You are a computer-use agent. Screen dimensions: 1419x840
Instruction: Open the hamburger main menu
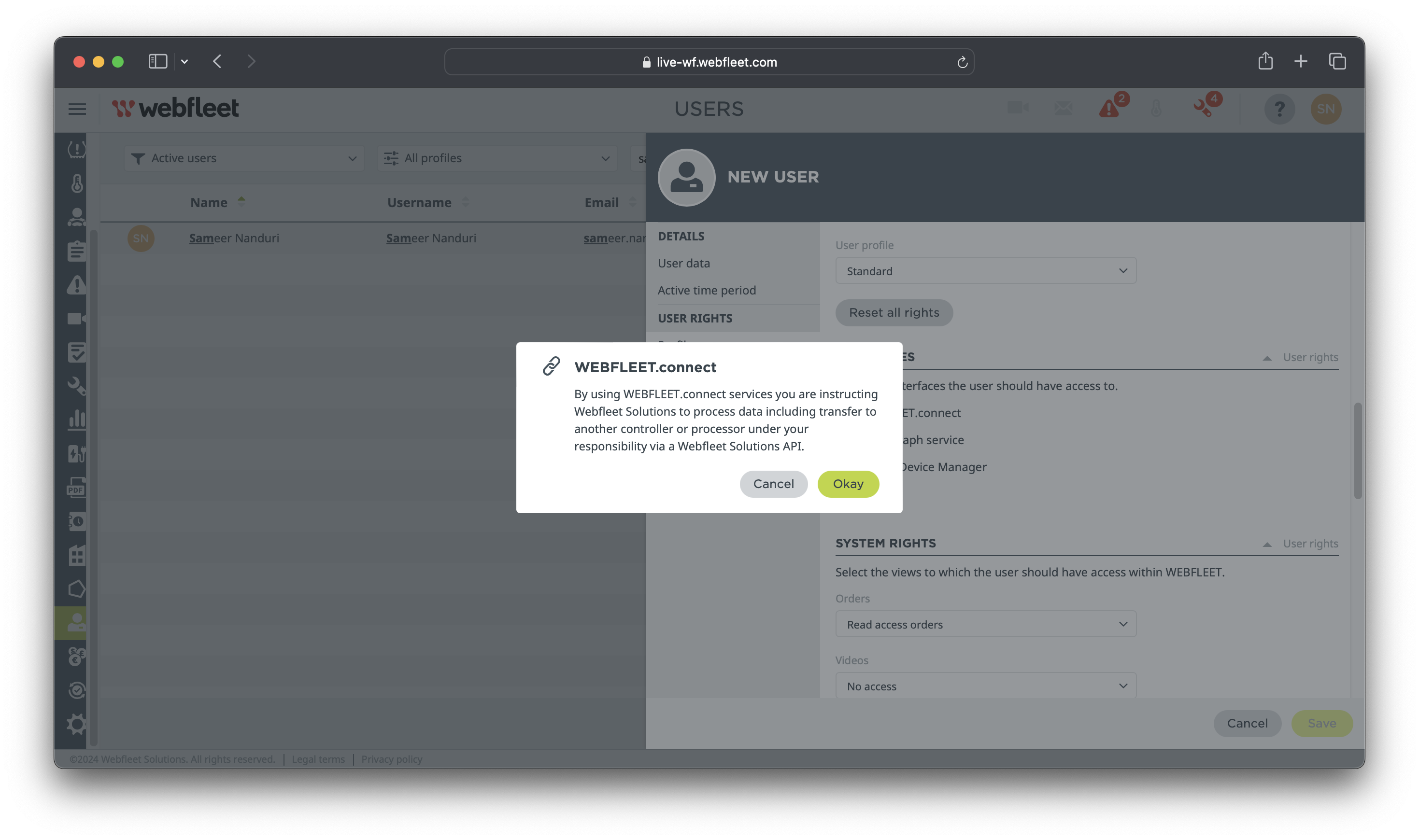coord(77,109)
